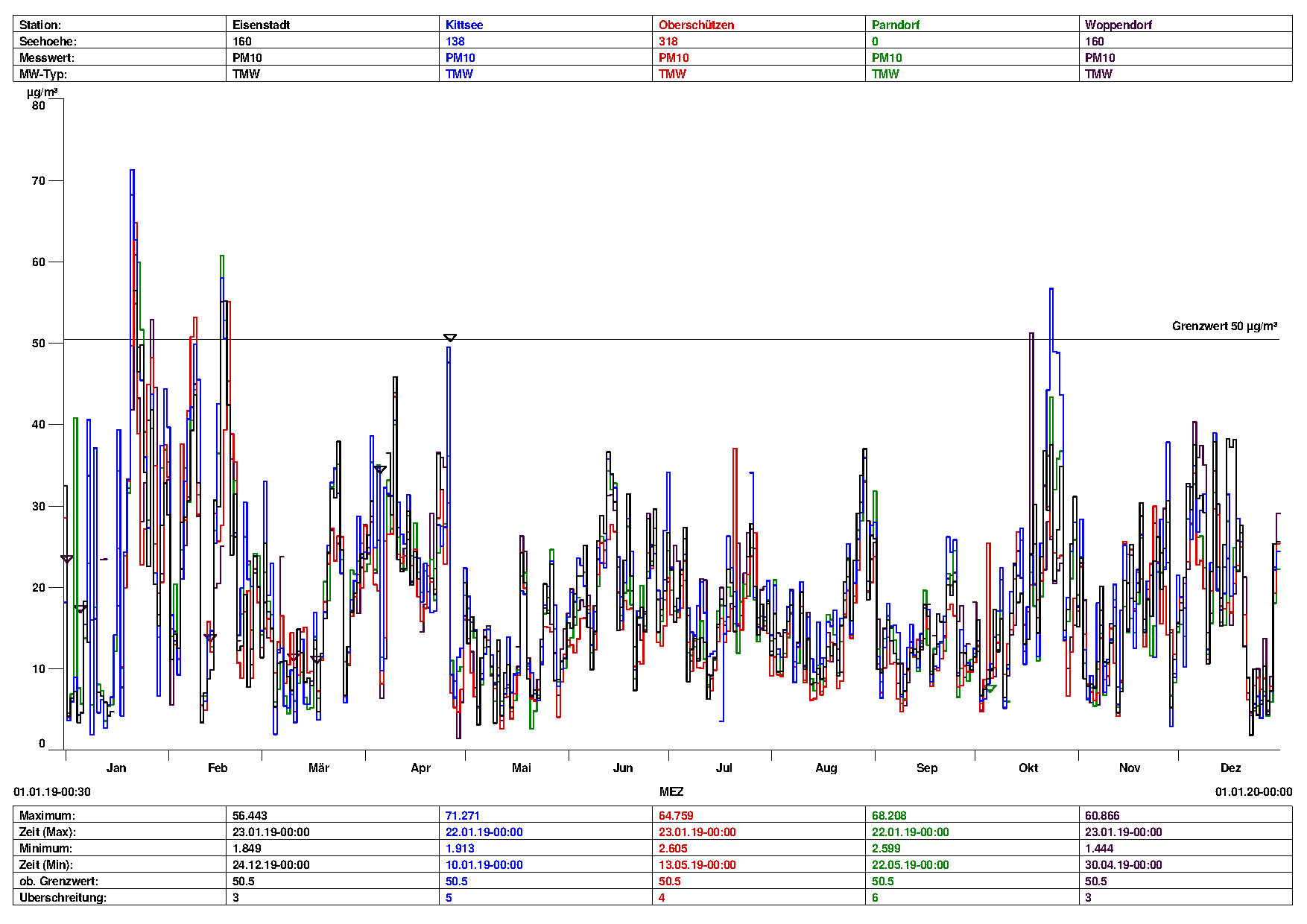1307x924 pixels.
Task: Click the Kittsee max time 22.01.19-00:00
Action: tap(484, 832)
